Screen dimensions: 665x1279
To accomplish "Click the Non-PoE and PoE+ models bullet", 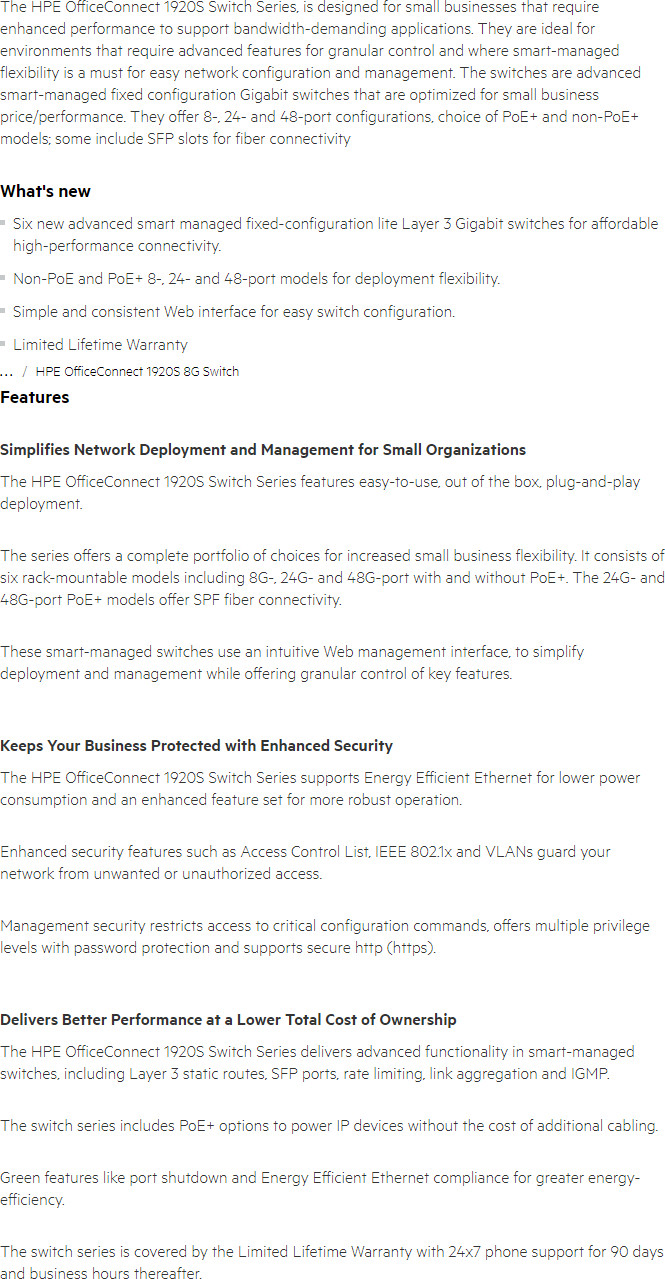I will (256, 279).
